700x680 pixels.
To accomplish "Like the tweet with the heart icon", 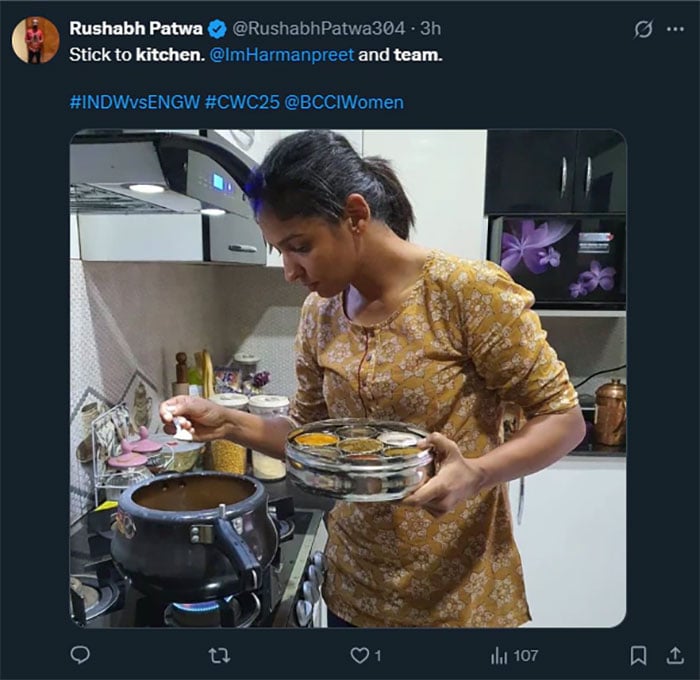I will coord(358,655).
